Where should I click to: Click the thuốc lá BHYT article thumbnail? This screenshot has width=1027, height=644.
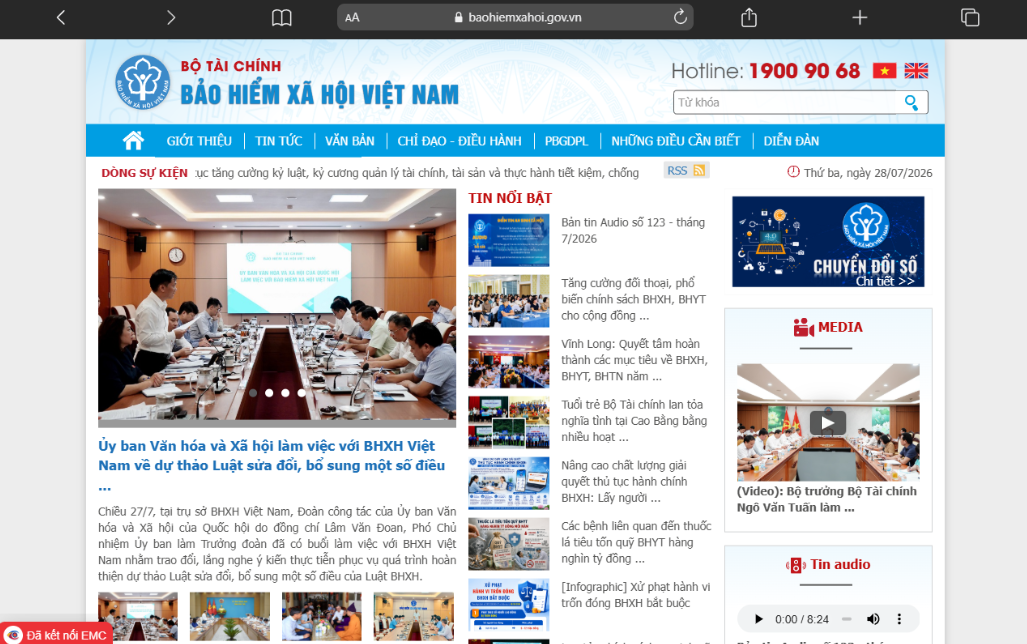(x=508, y=544)
